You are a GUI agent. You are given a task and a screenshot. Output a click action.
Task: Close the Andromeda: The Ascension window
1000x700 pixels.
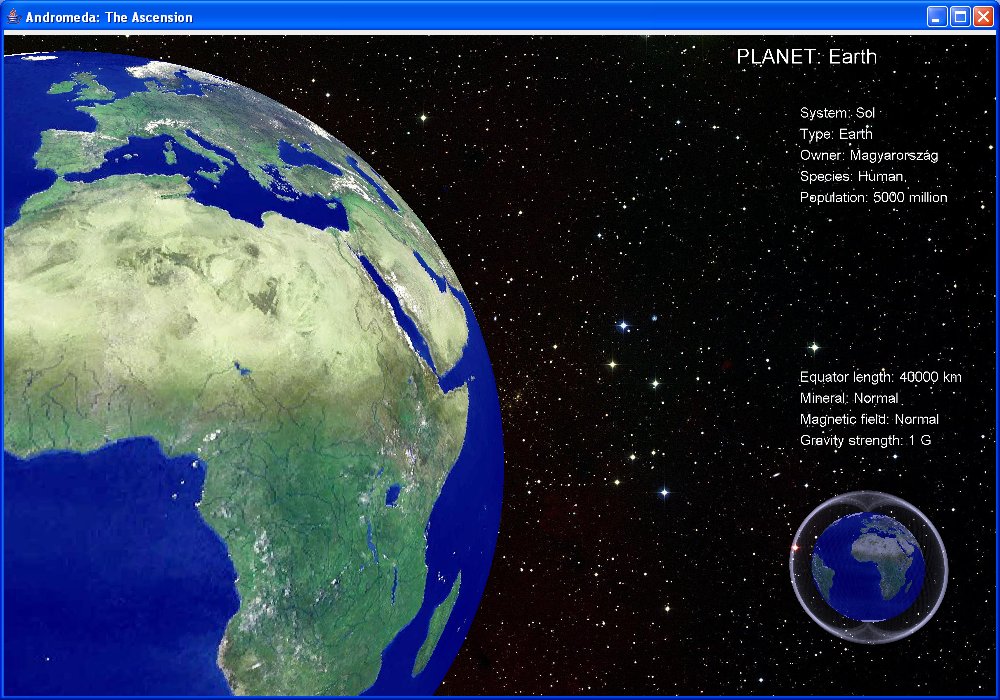pos(982,17)
